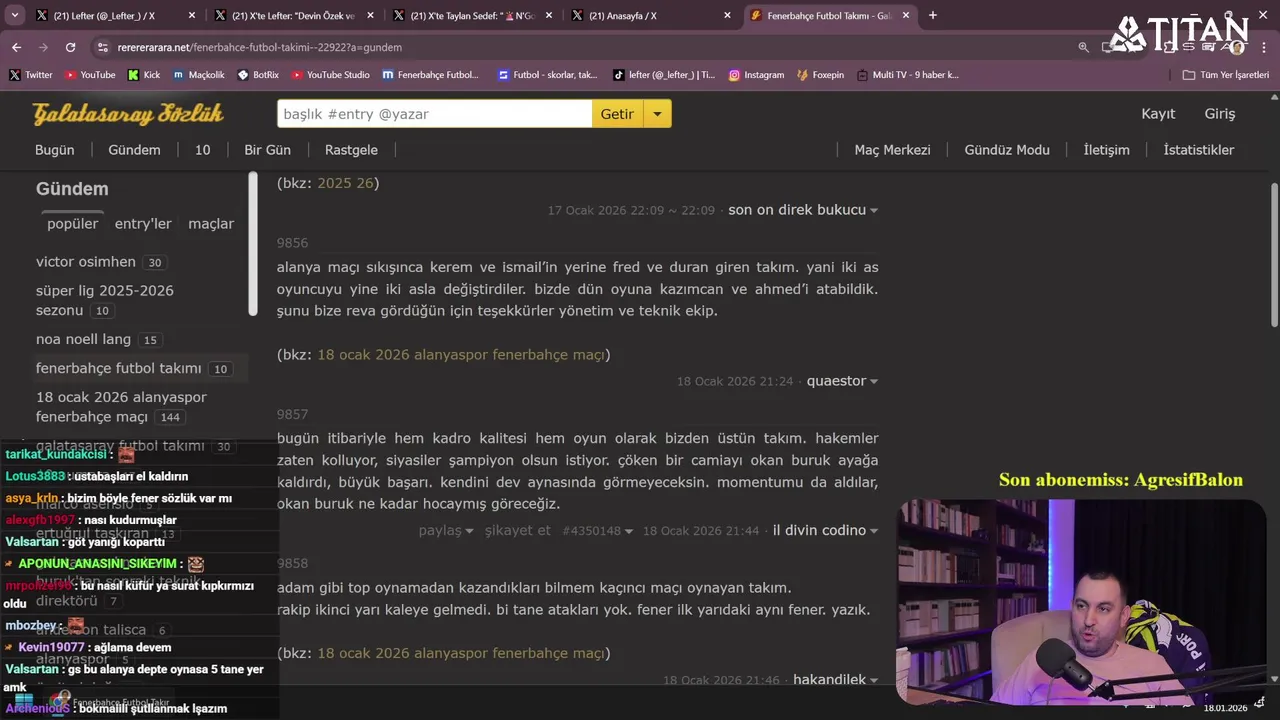Focus the başlık #entry @yazar search box
This screenshot has width=1280, height=720.
point(434,114)
